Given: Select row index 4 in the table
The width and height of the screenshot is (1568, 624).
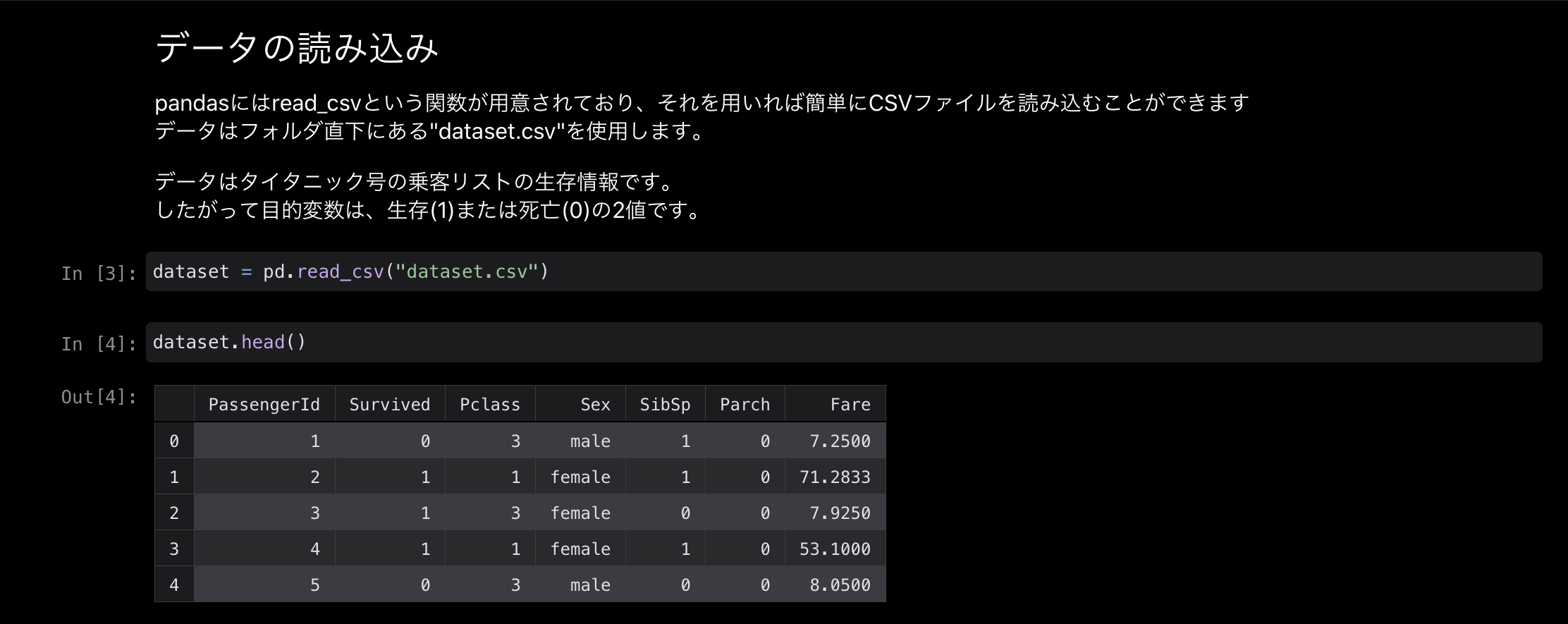Looking at the screenshot, I should pyautogui.click(x=174, y=585).
